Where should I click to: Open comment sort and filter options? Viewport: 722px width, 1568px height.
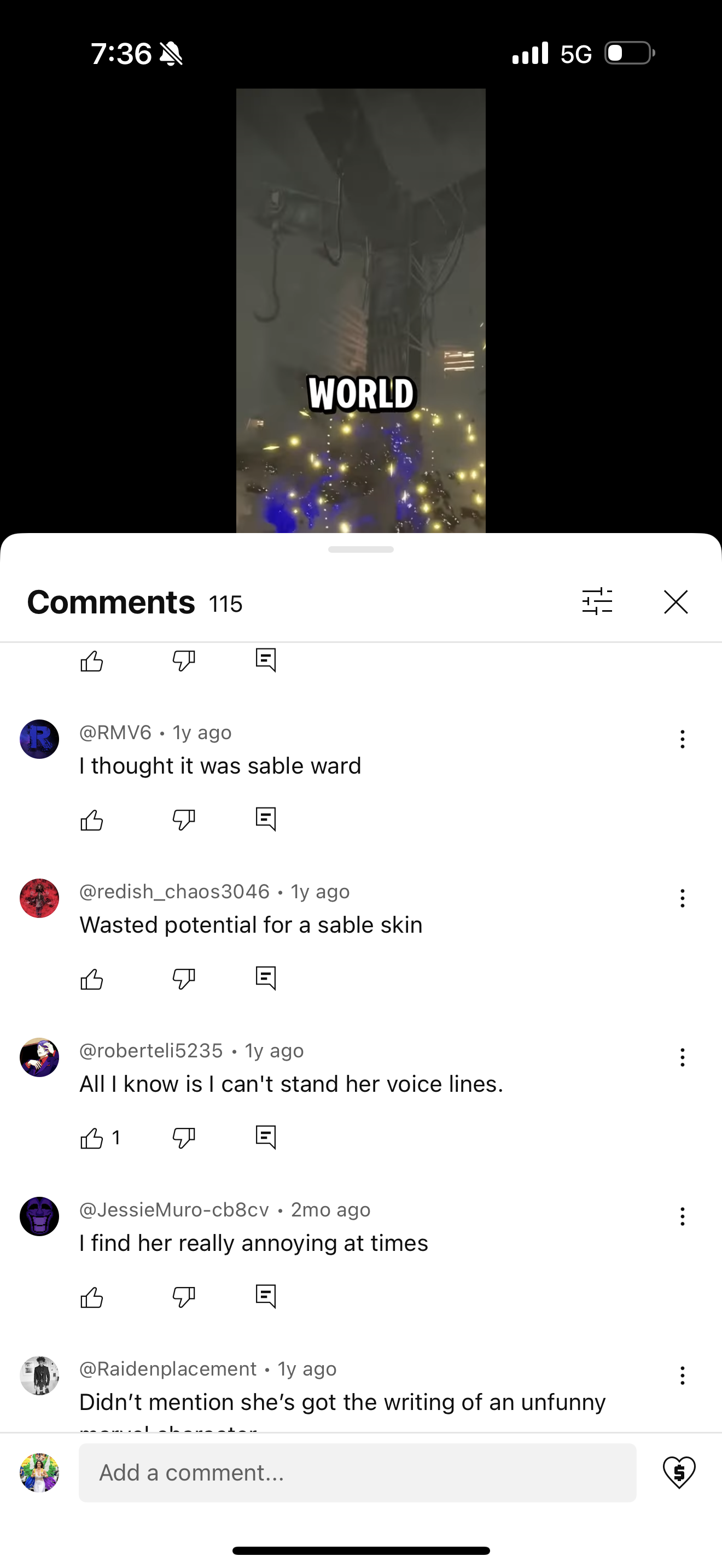(x=597, y=601)
